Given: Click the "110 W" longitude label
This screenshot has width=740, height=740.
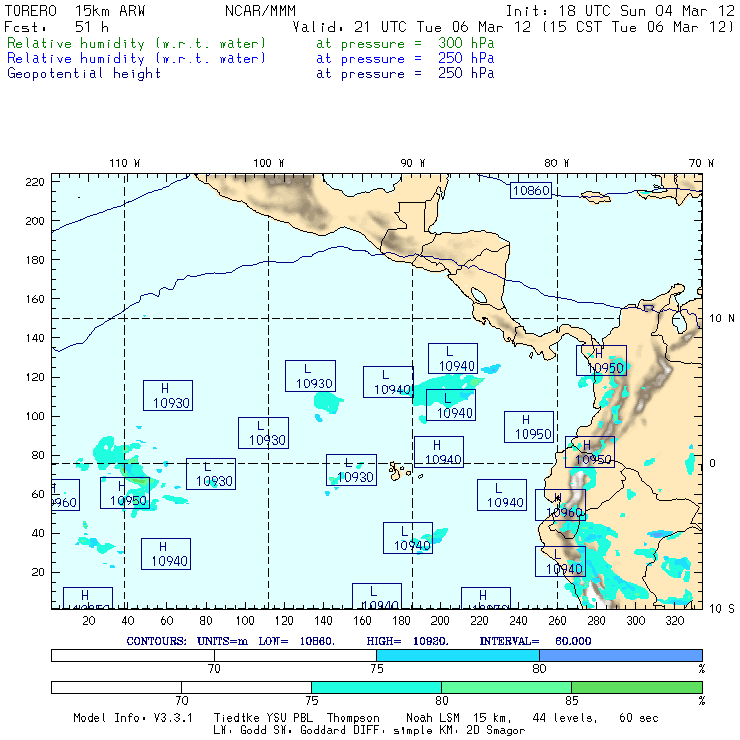Looking at the screenshot, I should pyautogui.click(x=125, y=163).
